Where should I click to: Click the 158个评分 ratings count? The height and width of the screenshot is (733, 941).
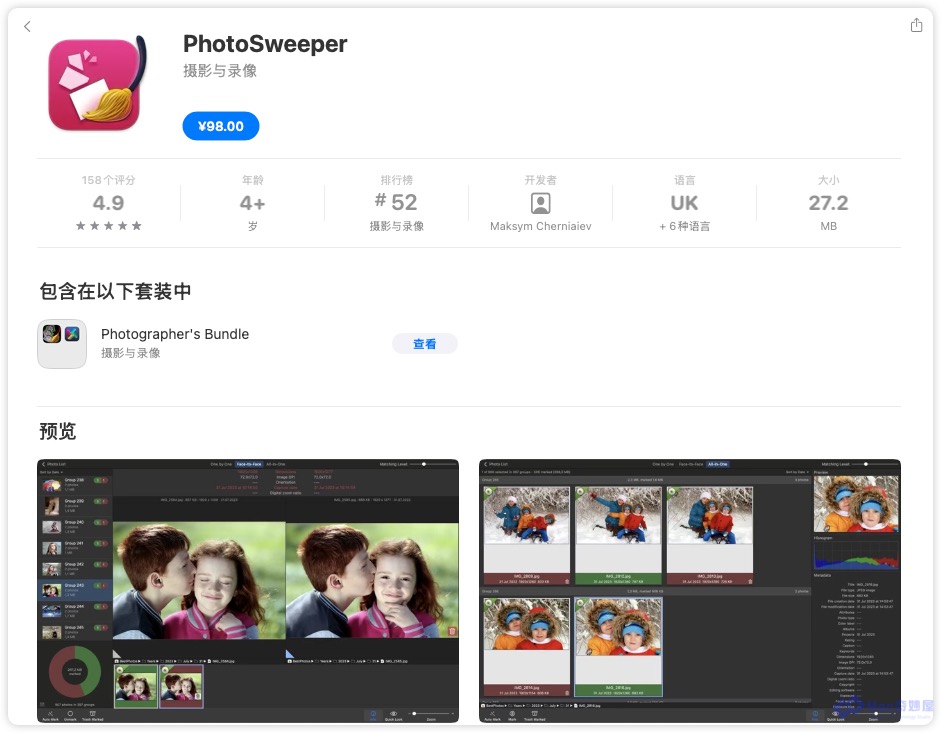[108, 180]
